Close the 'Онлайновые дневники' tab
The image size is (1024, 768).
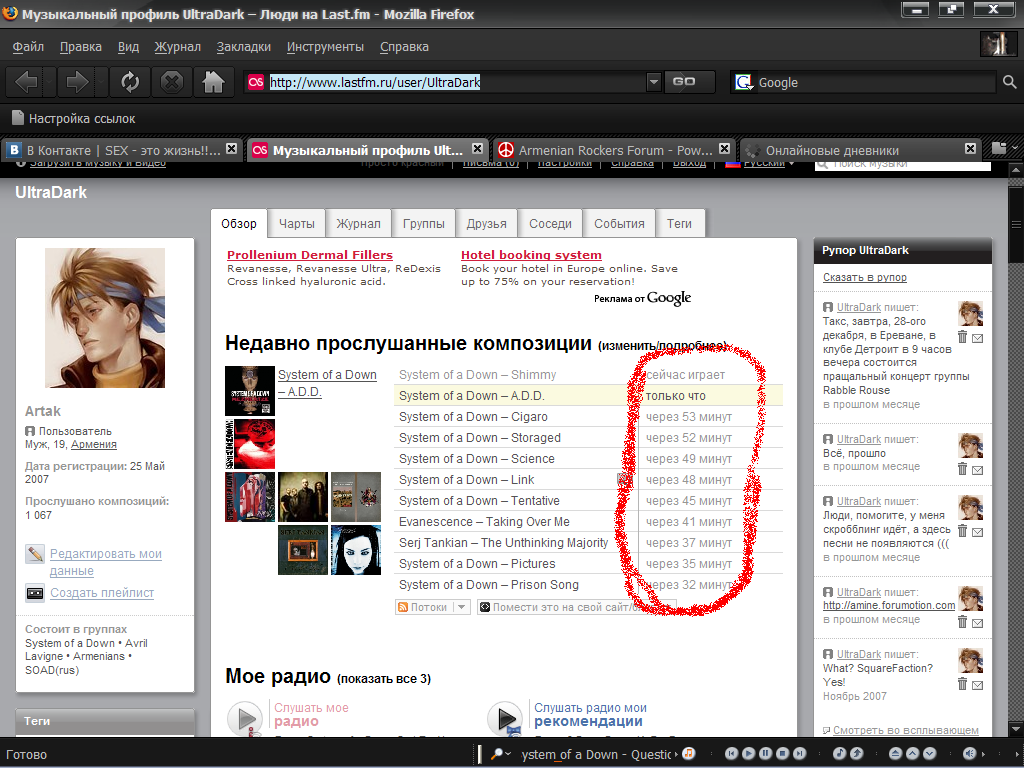(970, 149)
